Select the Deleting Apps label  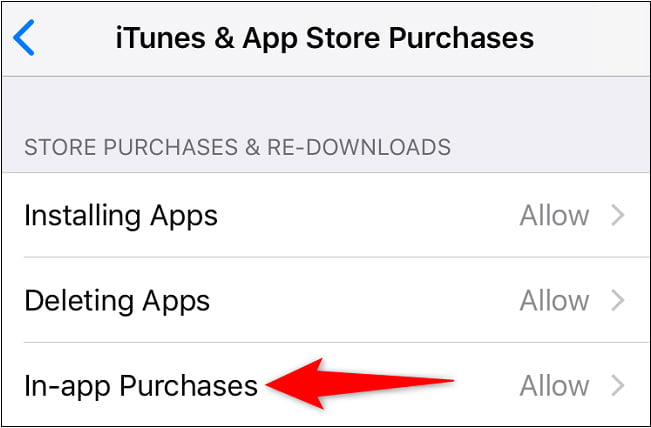[x=117, y=301]
